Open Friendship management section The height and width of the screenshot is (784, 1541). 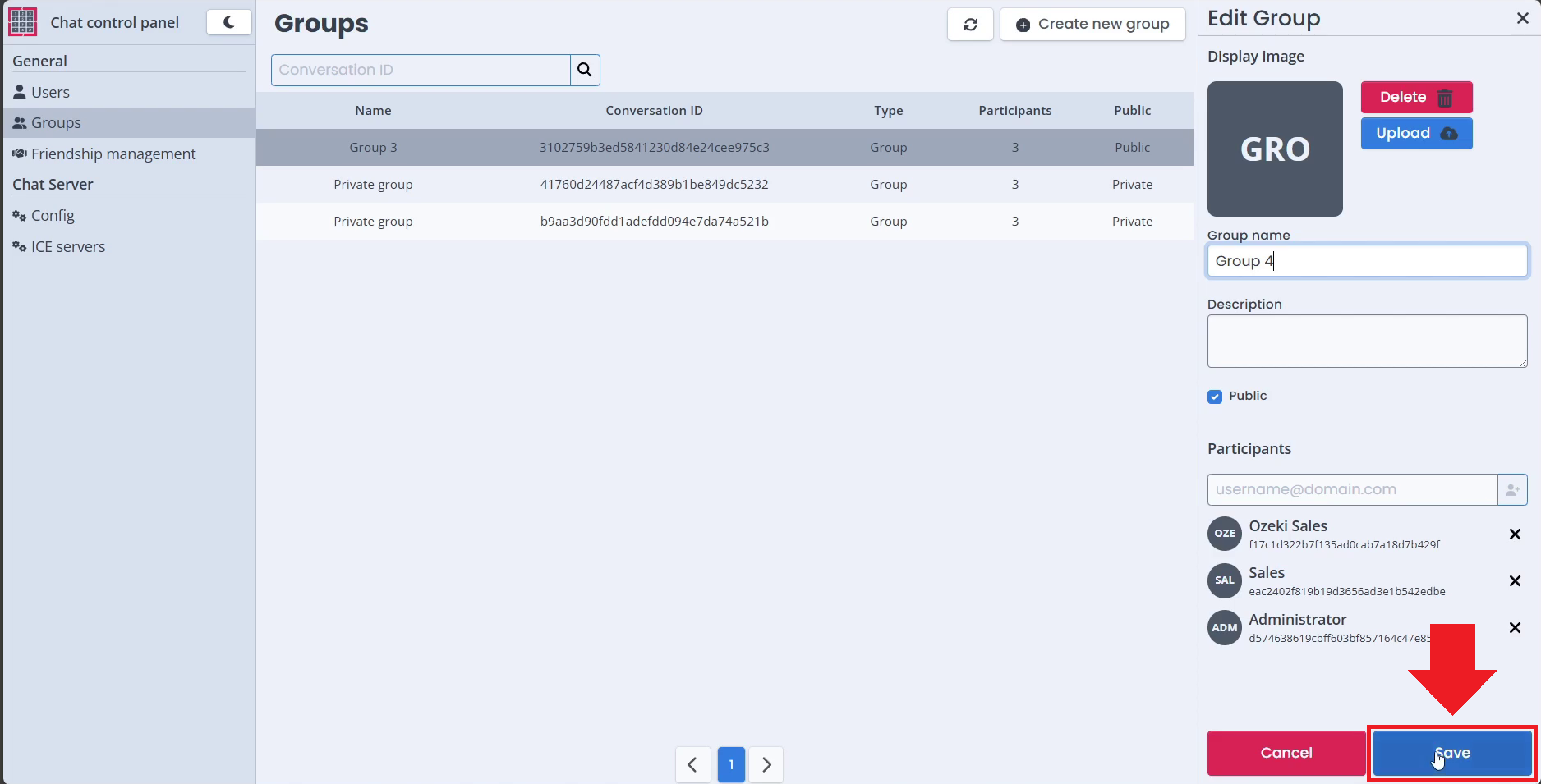pos(113,154)
